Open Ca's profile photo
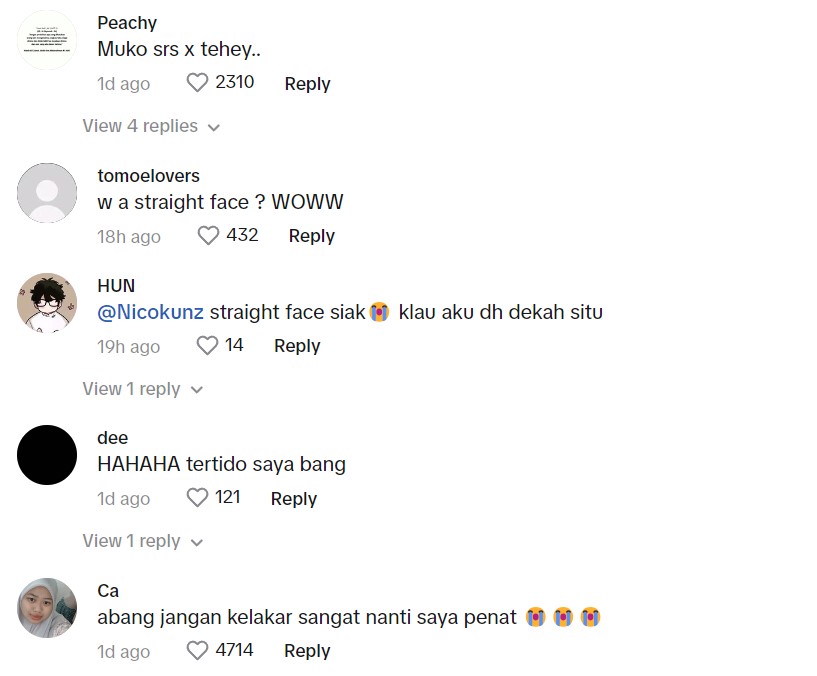The image size is (817, 676). (x=47, y=608)
